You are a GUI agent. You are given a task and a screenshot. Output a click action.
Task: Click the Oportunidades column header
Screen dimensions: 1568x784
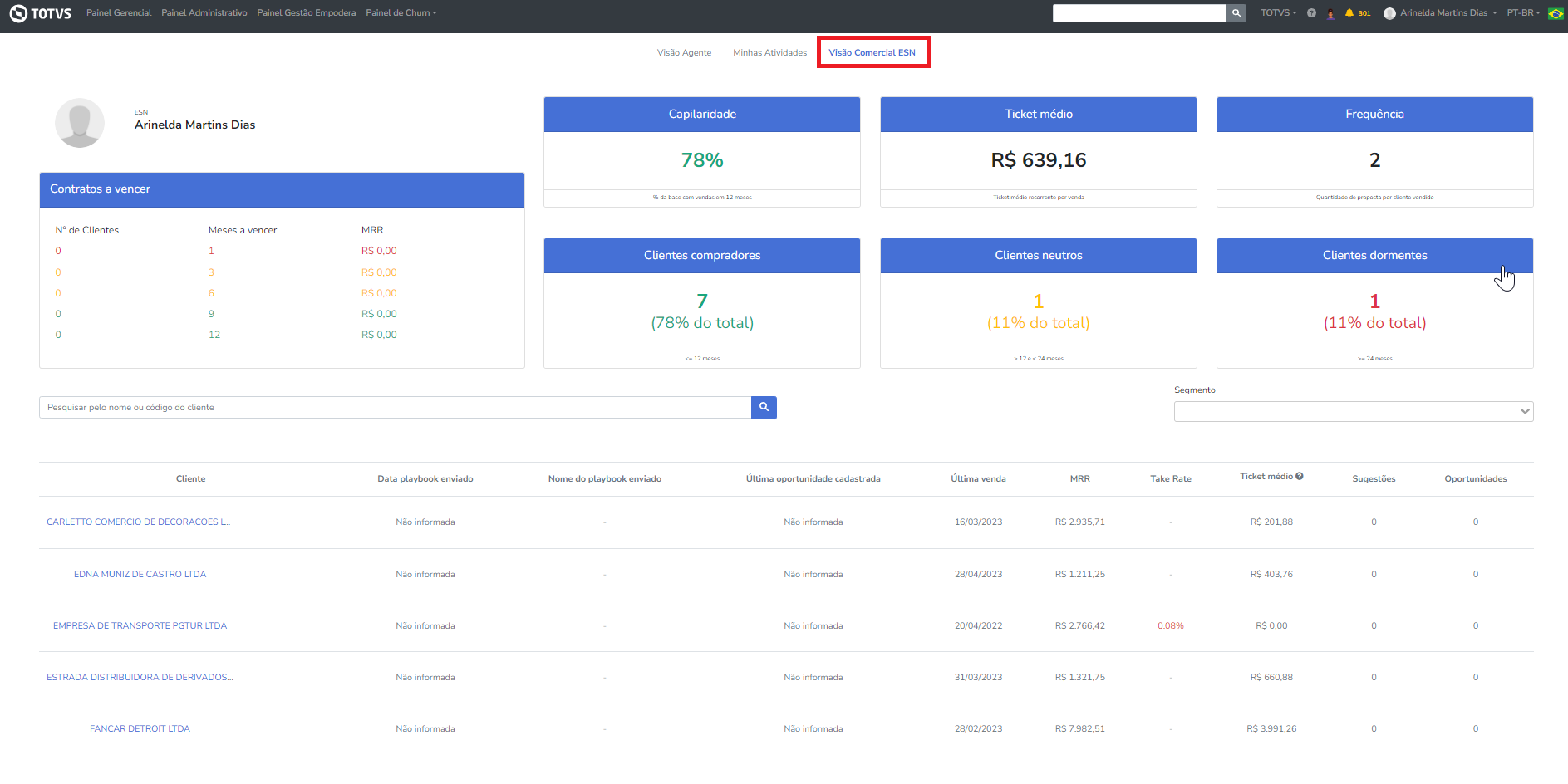(1476, 479)
